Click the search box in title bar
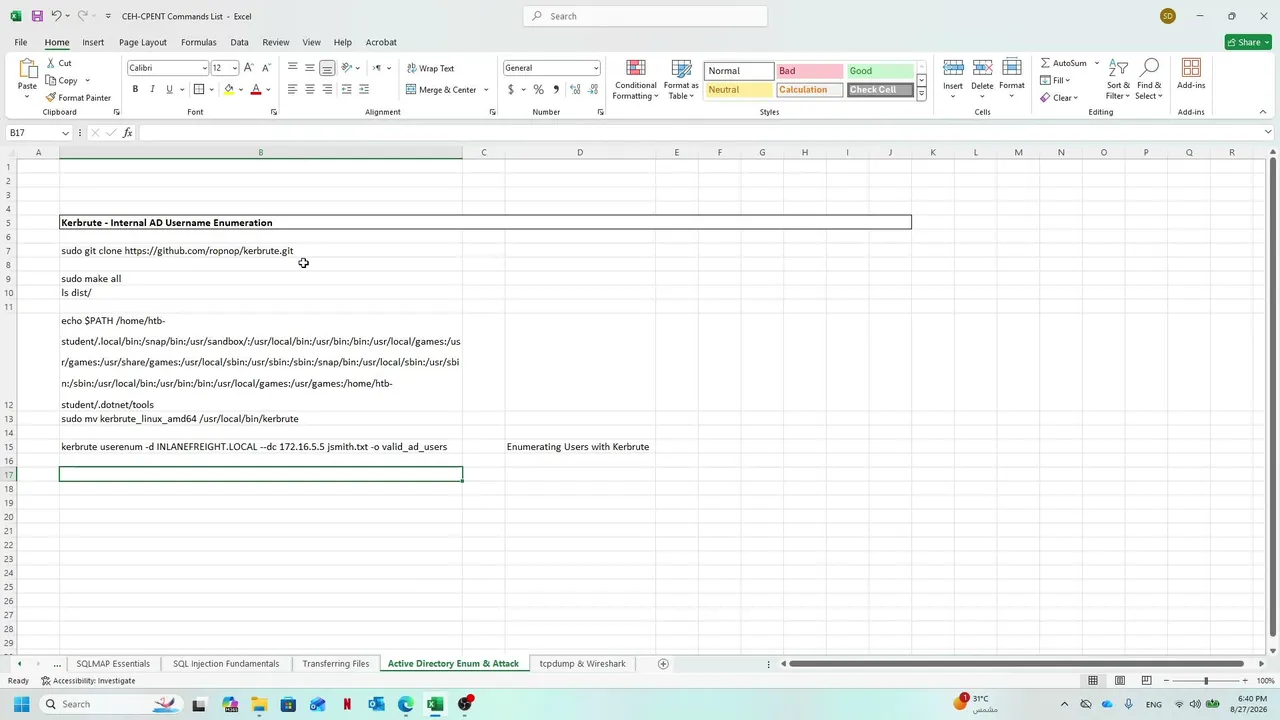The height and width of the screenshot is (720, 1280). coord(645,16)
